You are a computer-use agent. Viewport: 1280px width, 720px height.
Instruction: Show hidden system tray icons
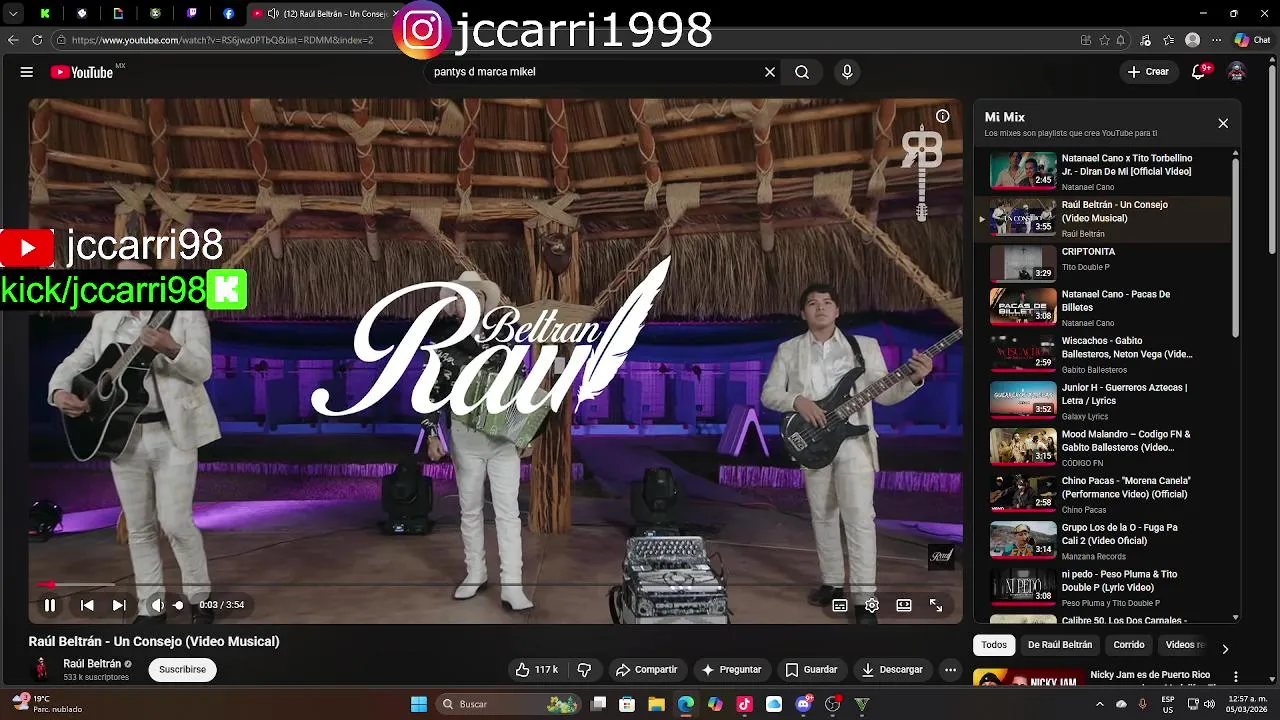1100,704
